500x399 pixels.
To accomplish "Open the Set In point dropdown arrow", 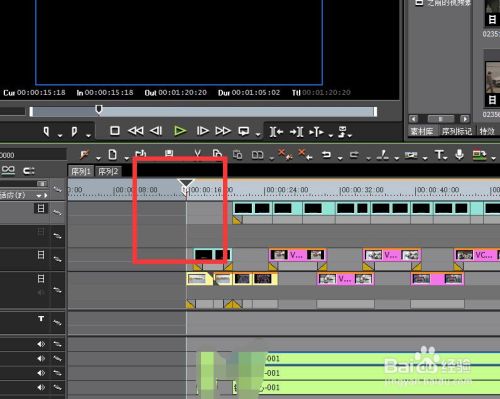I will pos(60,135).
